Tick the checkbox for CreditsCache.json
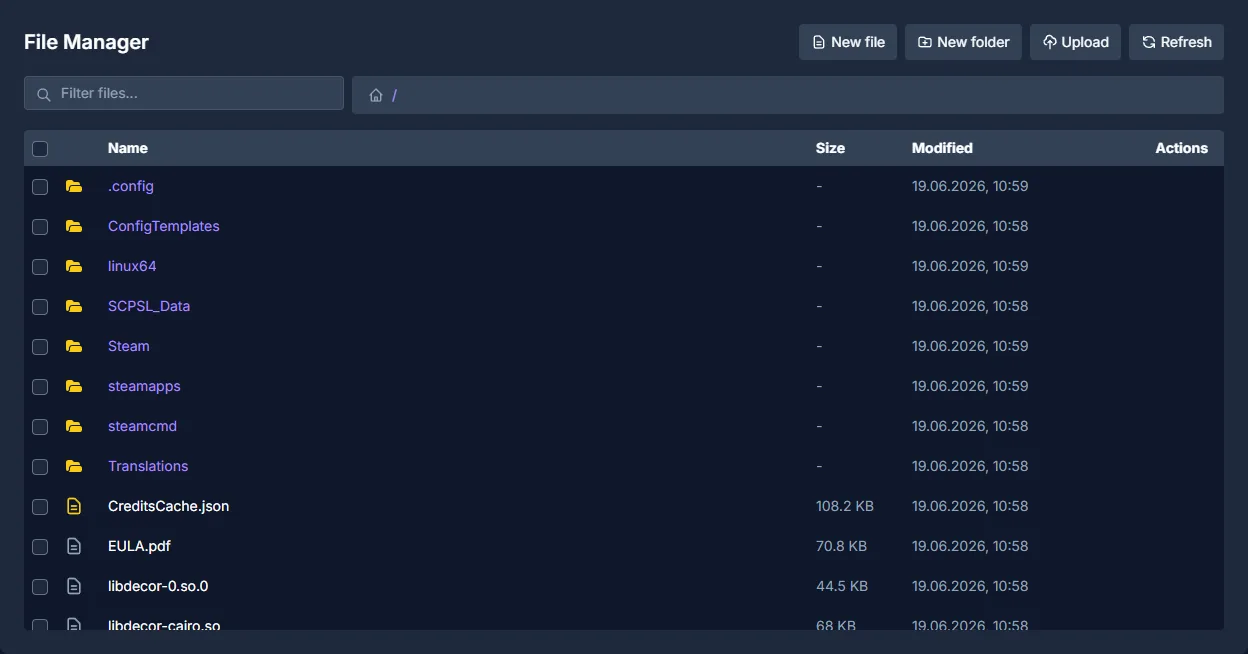 (x=40, y=507)
